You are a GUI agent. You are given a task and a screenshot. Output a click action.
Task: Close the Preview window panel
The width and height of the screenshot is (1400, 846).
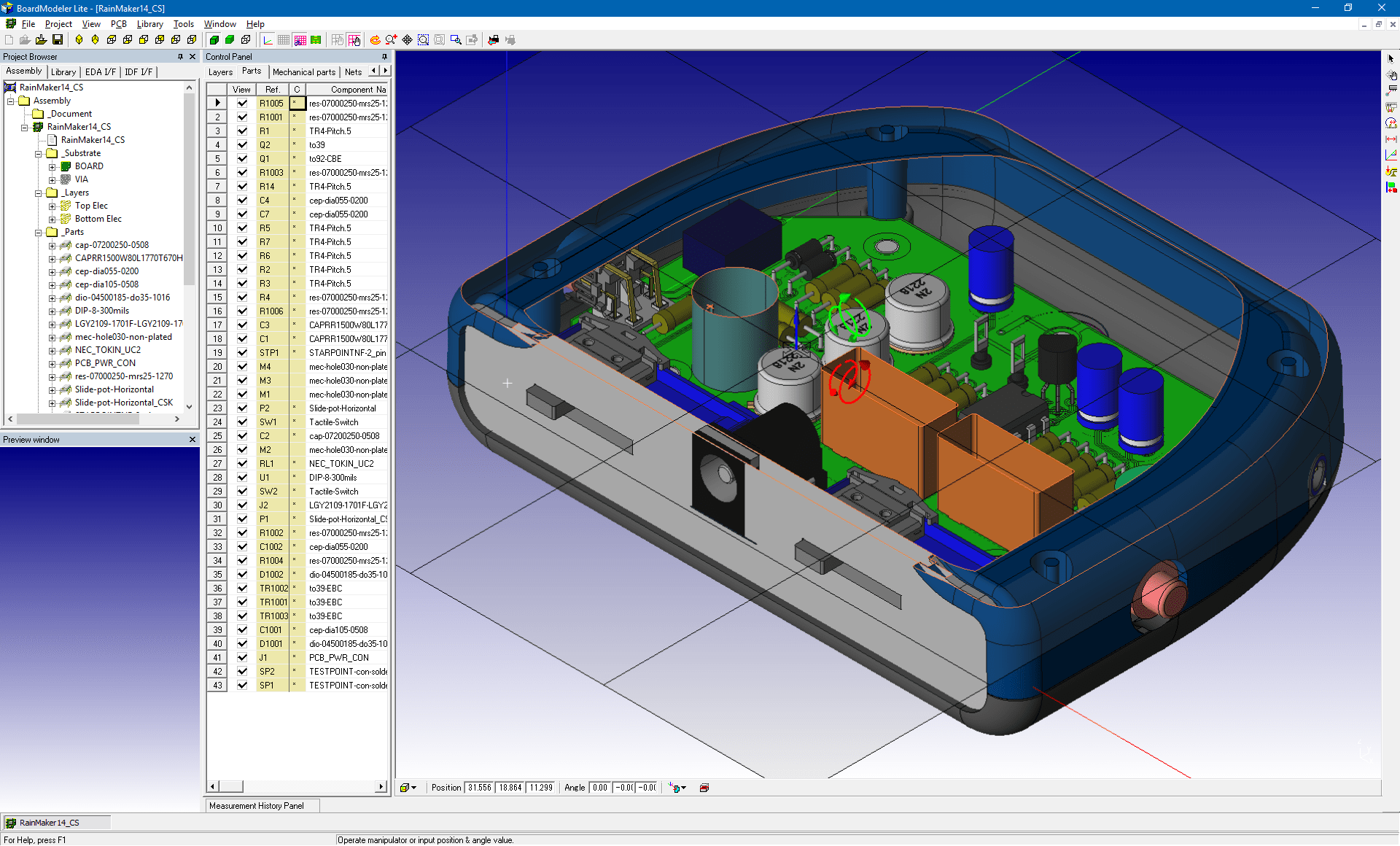pos(192,439)
